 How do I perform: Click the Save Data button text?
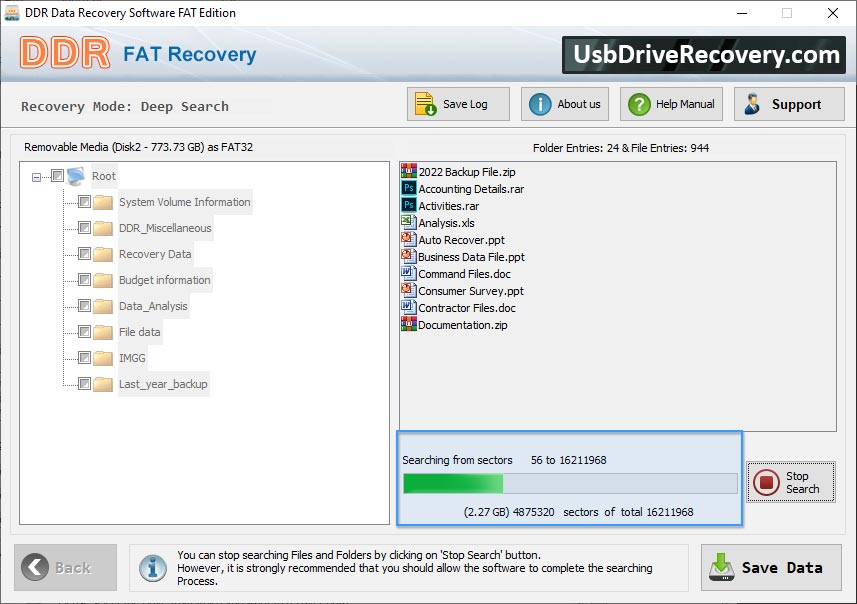point(782,568)
